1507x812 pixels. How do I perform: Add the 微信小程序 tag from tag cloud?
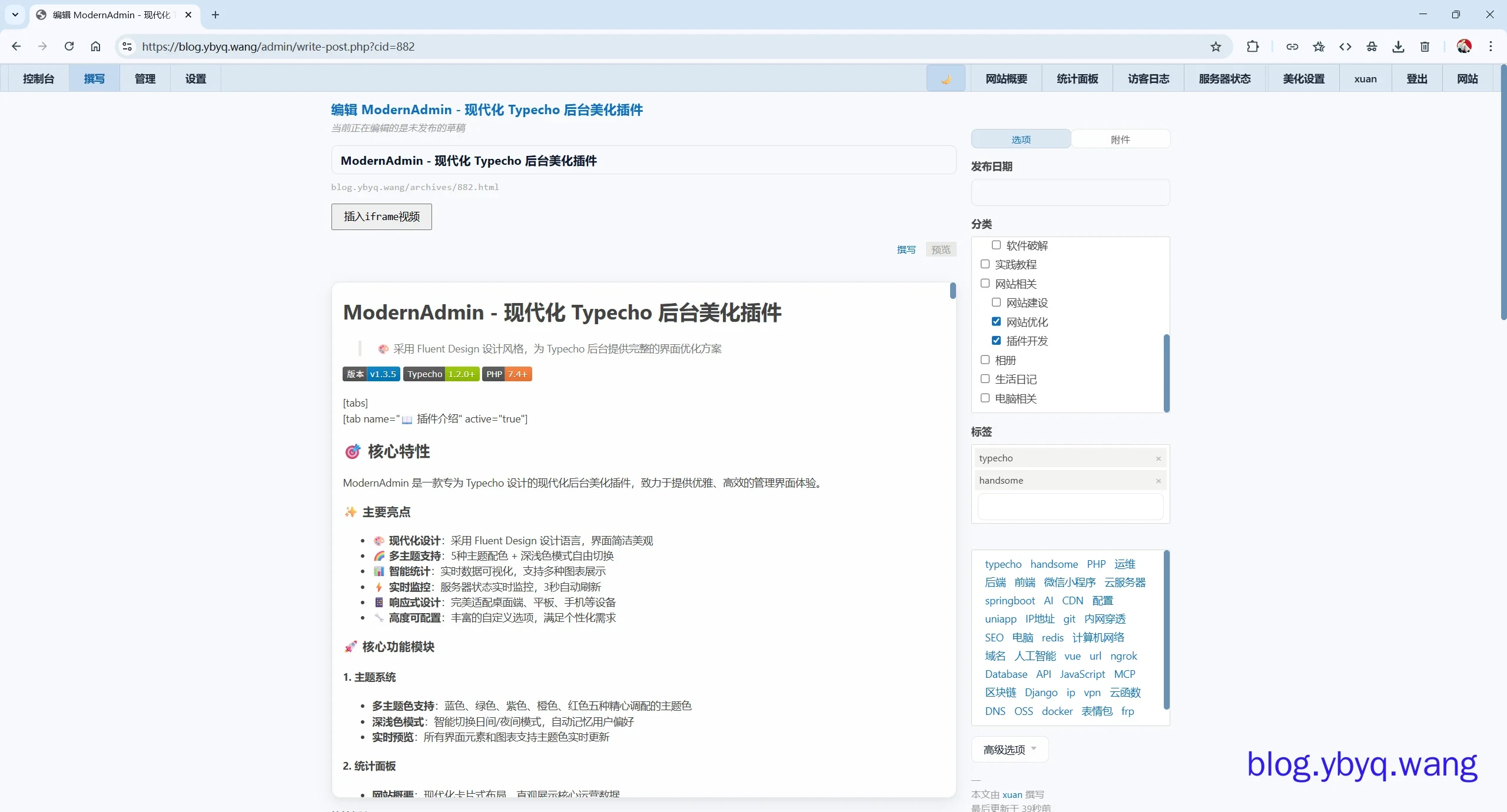[1070, 582]
